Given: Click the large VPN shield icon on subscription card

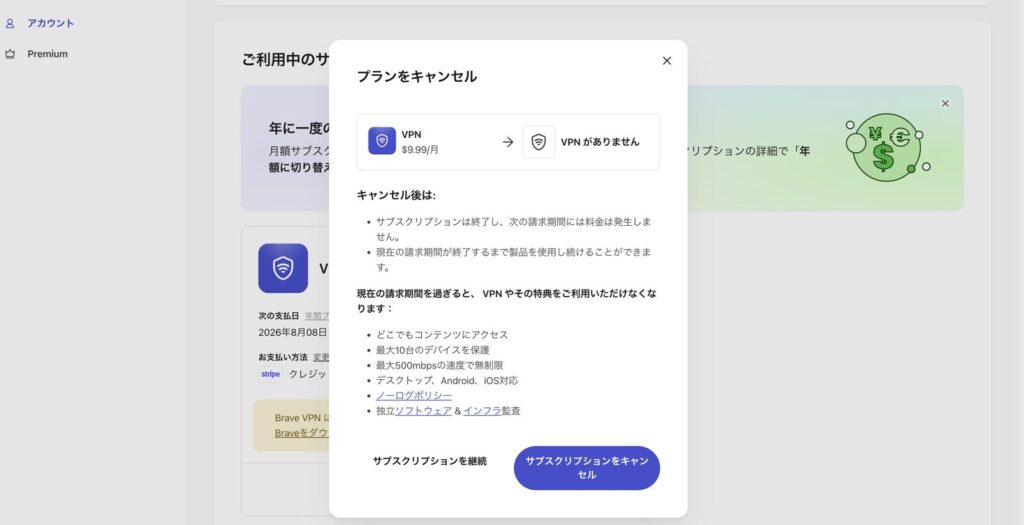Looking at the screenshot, I should click(283, 268).
